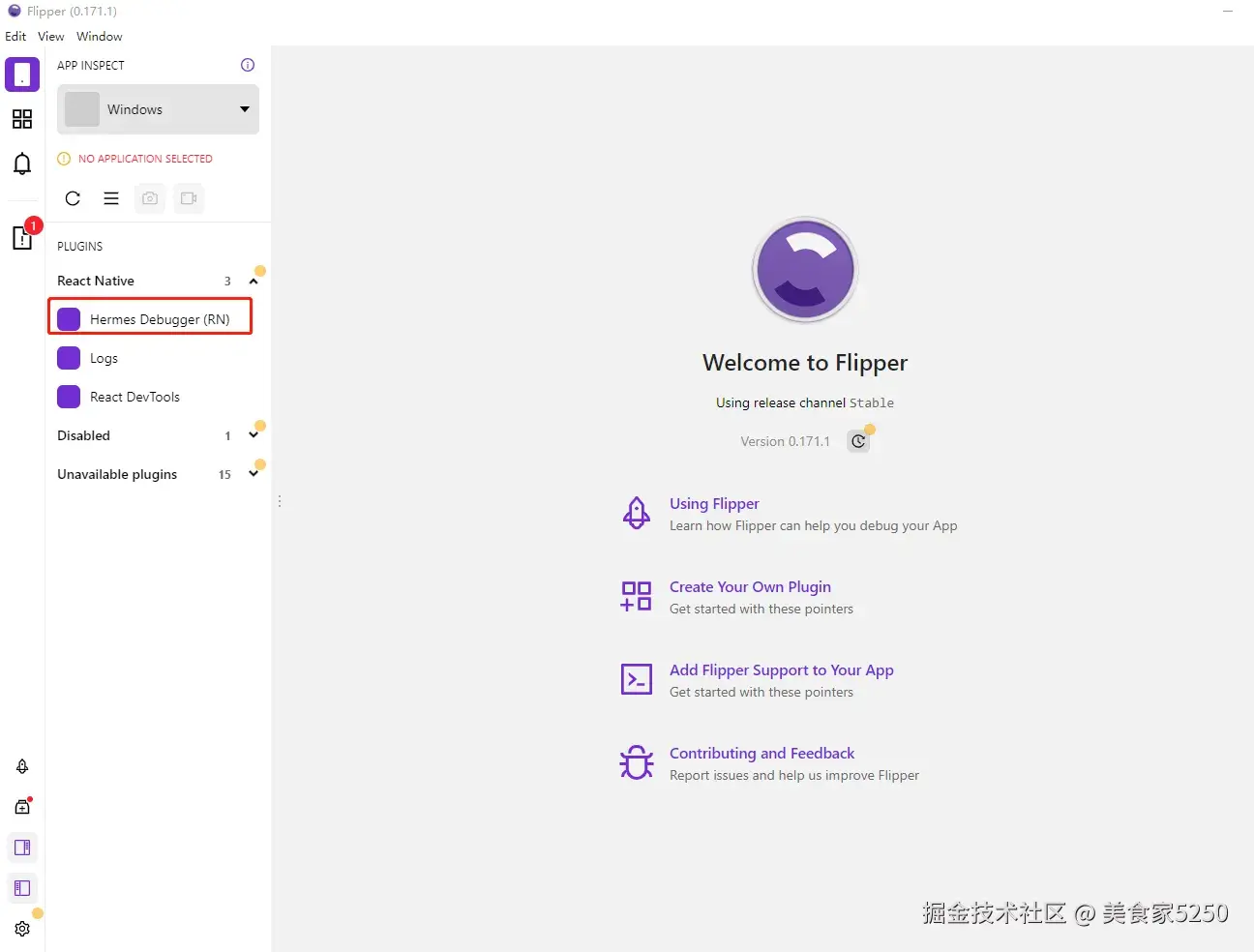Open the connection troubleshoot icon with red badge
Image resolution: width=1254 pixels, height=952 pixels.
[22, 237]
